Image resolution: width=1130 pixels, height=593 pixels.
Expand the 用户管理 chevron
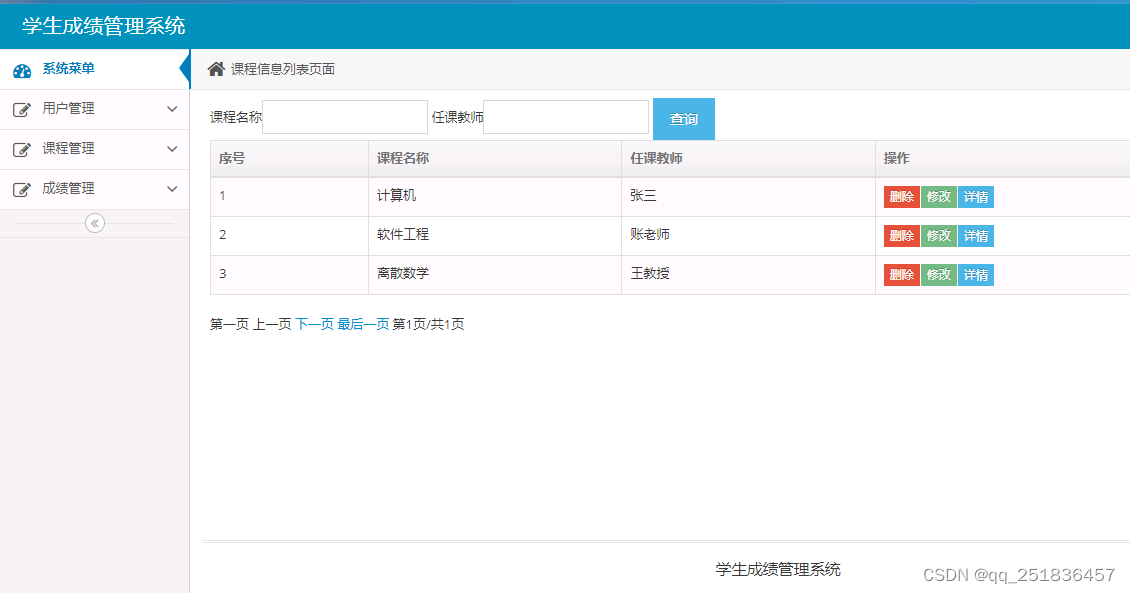(172, 109)
